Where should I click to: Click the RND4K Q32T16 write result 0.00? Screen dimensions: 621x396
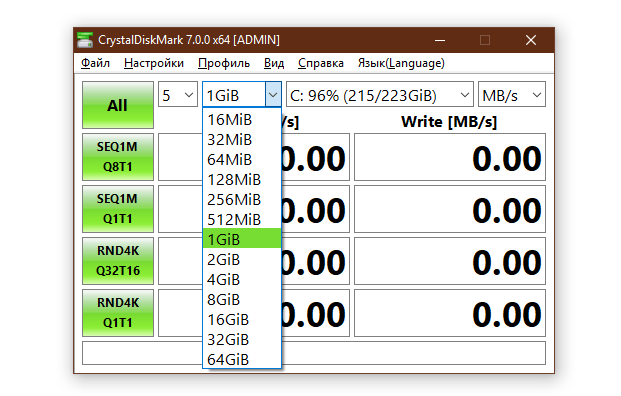pyautogui.click(x=450, y=261)
